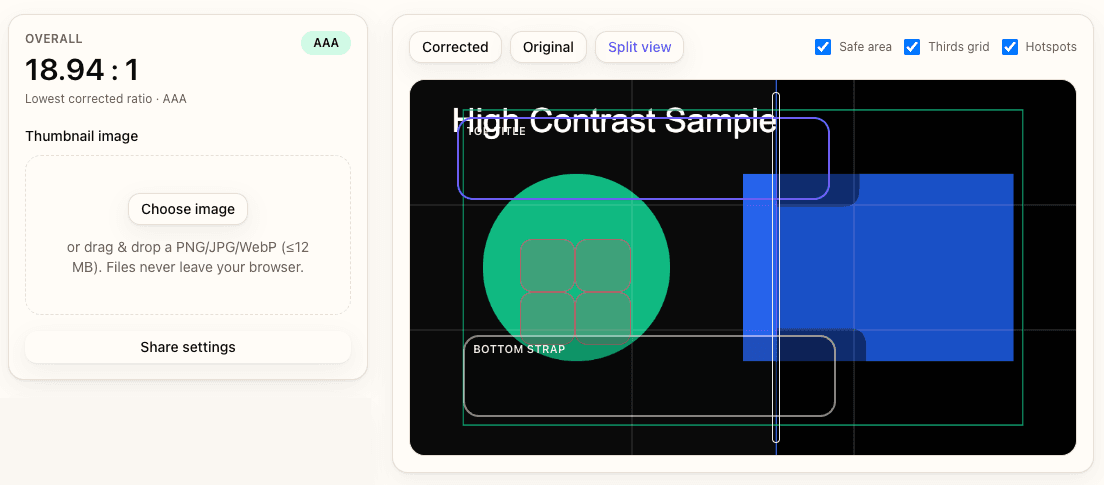Toggle the Thirds grid checkbox
1104x485 pixels.
912,47
